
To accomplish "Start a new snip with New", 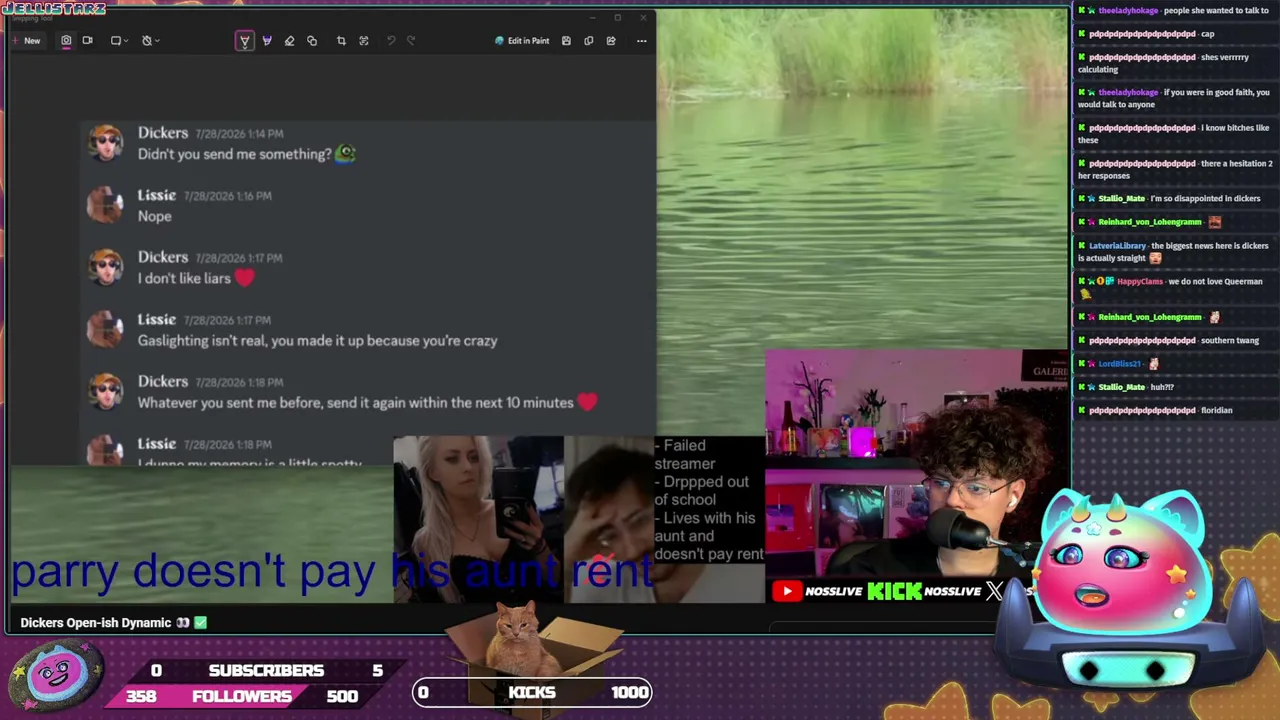I will click(26, 41).
